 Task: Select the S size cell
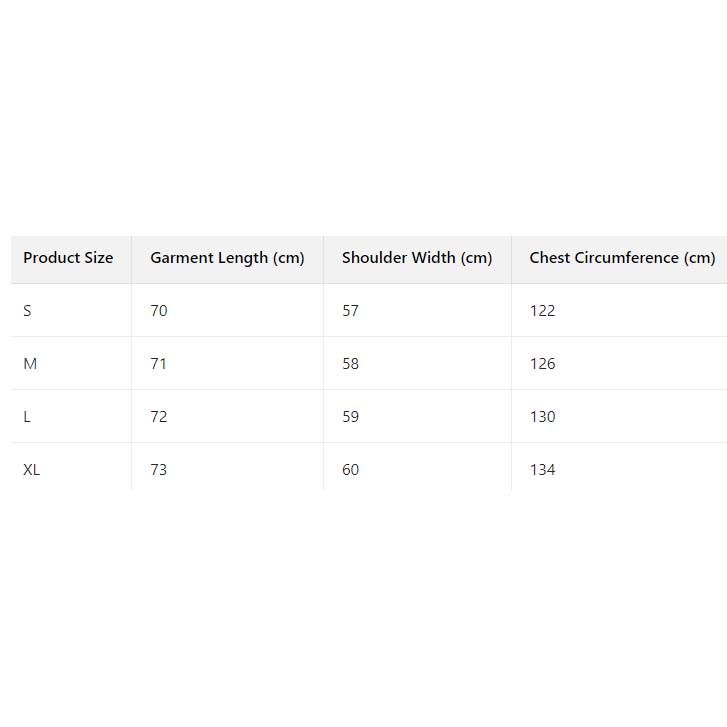28,311
